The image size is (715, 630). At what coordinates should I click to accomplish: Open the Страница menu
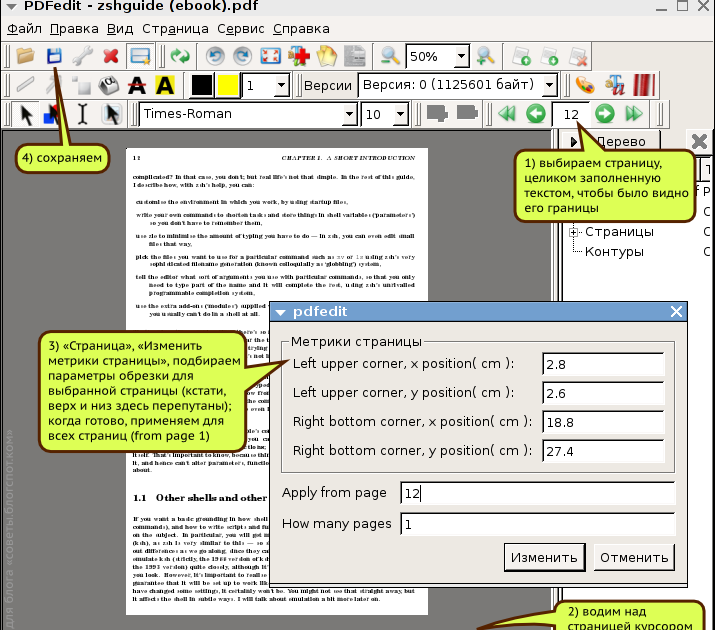[175, 29]
